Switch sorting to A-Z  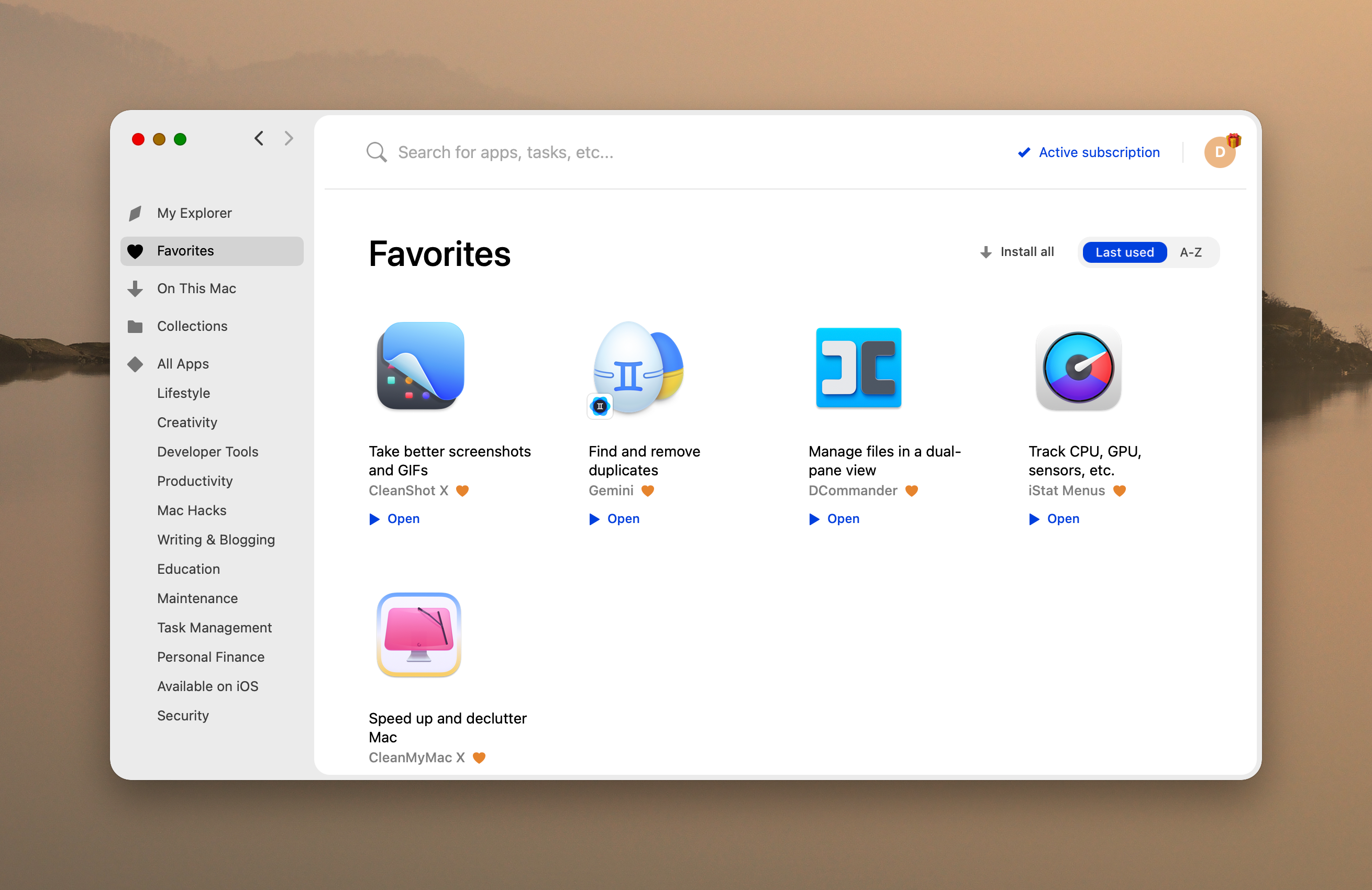click(1190, 252)
